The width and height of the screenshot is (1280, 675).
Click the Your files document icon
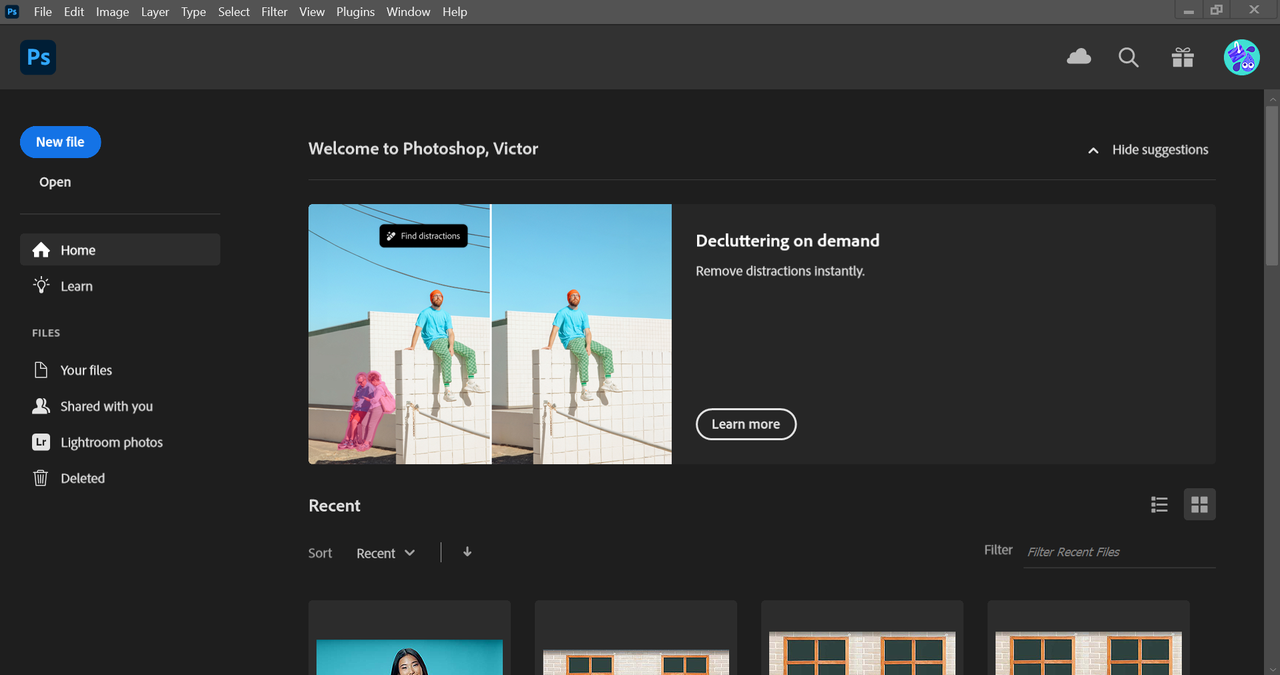pyautogui.click(x=41, y=370)
